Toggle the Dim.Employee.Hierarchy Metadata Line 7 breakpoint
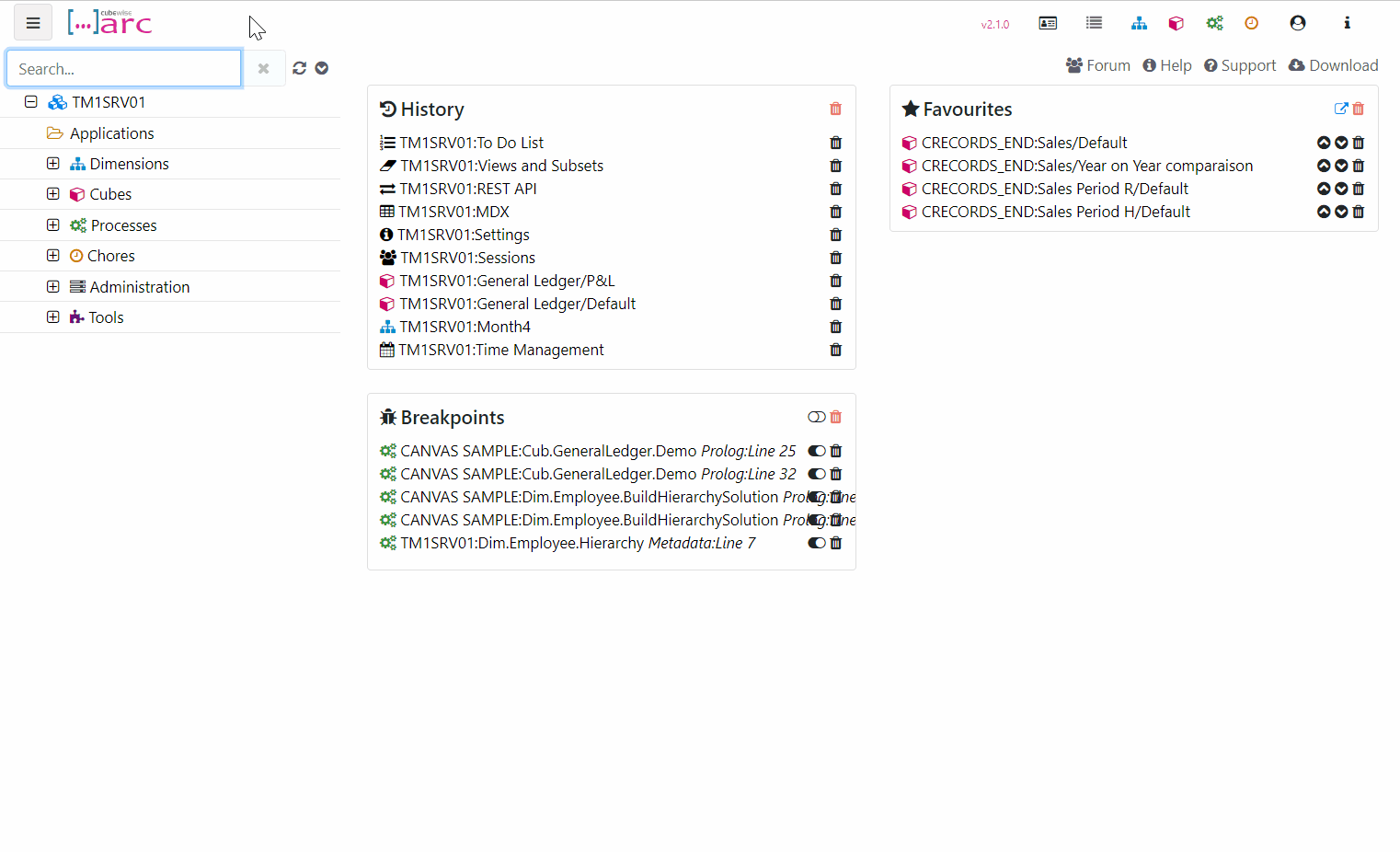 [x=816, y=543]
